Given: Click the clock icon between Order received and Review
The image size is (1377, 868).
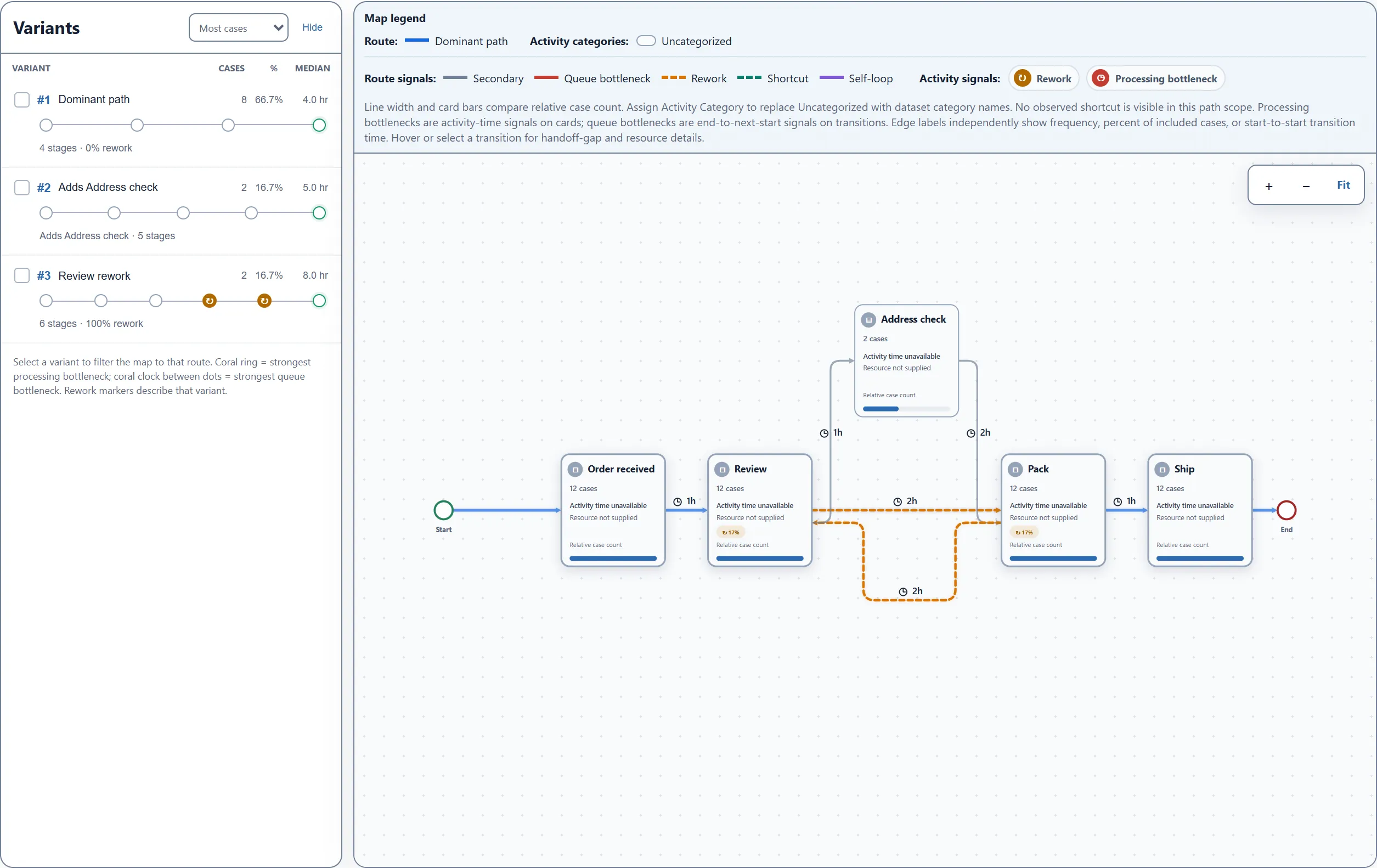Looking at the screenshot, I should coord(678,501).
